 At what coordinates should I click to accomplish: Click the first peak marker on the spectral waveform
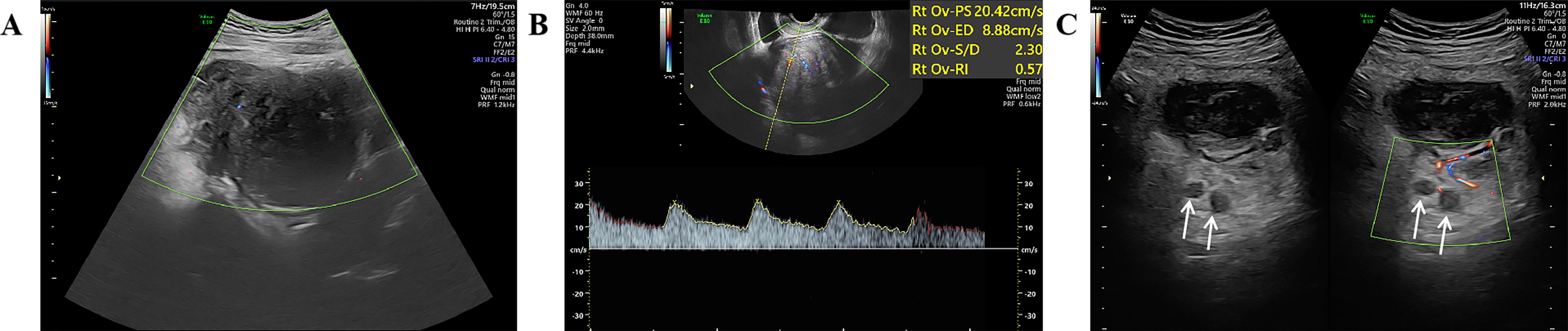click(674, 201)
